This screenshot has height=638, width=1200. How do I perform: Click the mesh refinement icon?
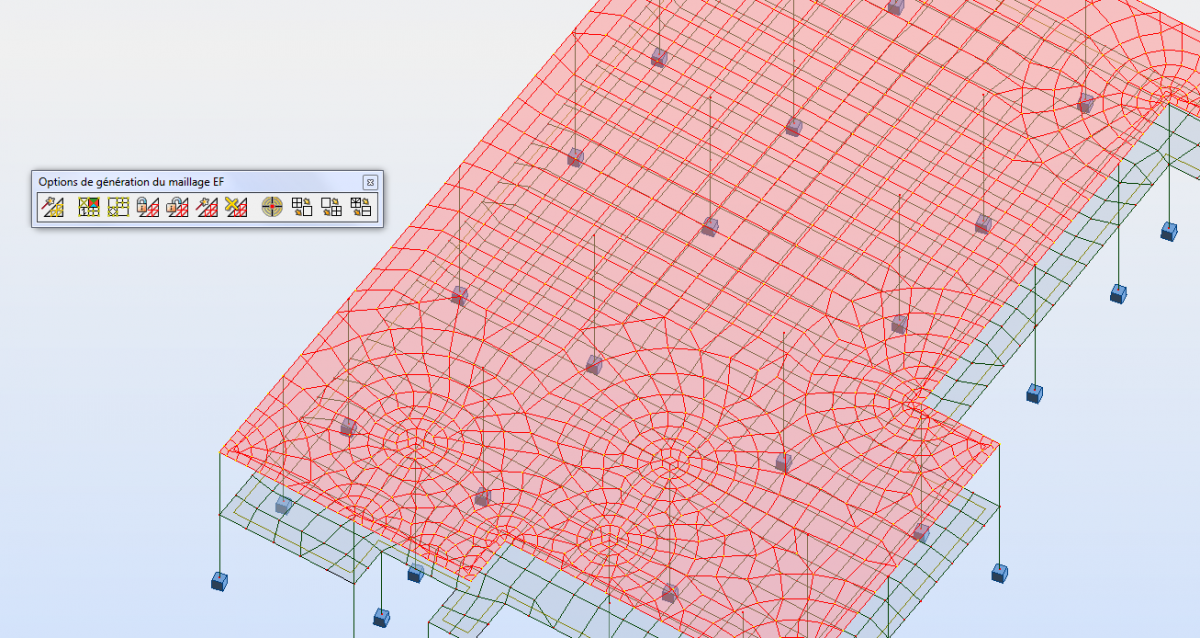click(331, 207)
